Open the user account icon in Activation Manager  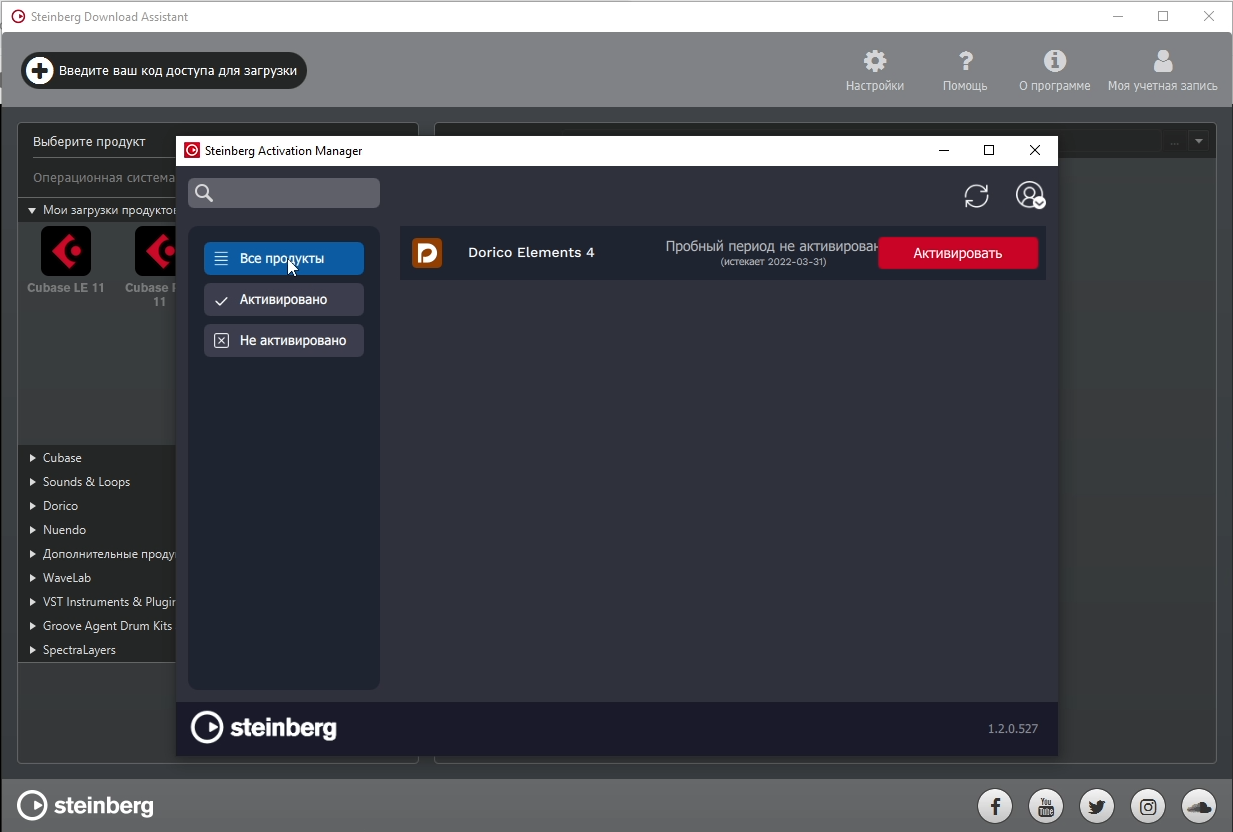coord(1030,195)
